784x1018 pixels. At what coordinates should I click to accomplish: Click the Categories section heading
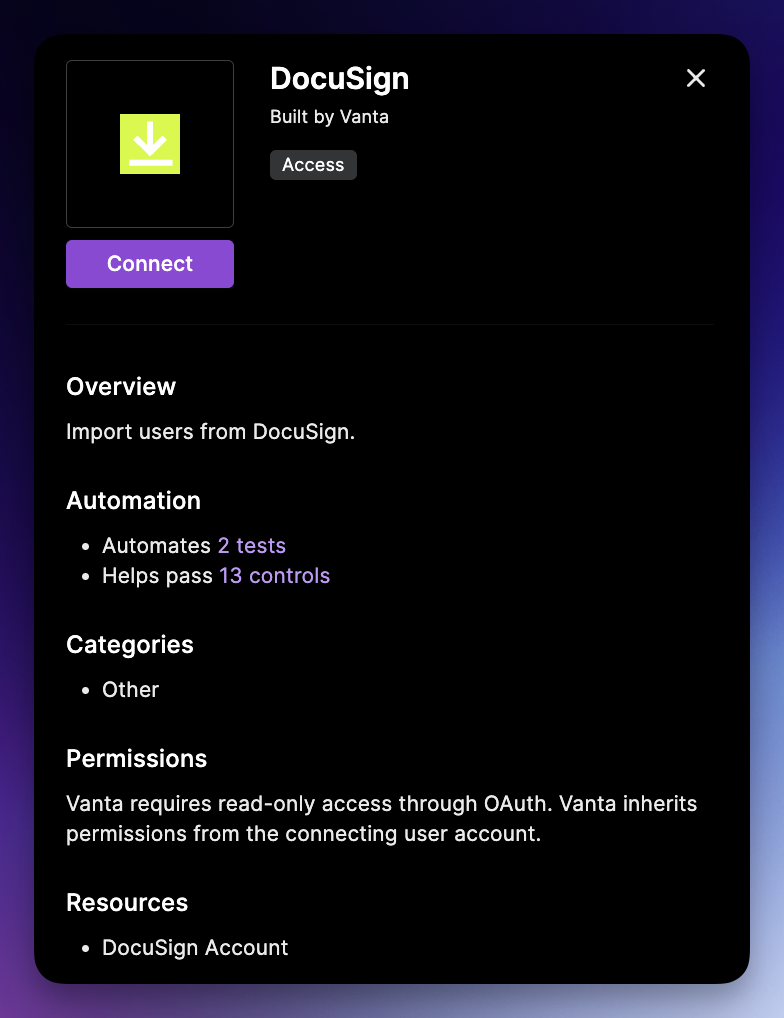[130, 645]
